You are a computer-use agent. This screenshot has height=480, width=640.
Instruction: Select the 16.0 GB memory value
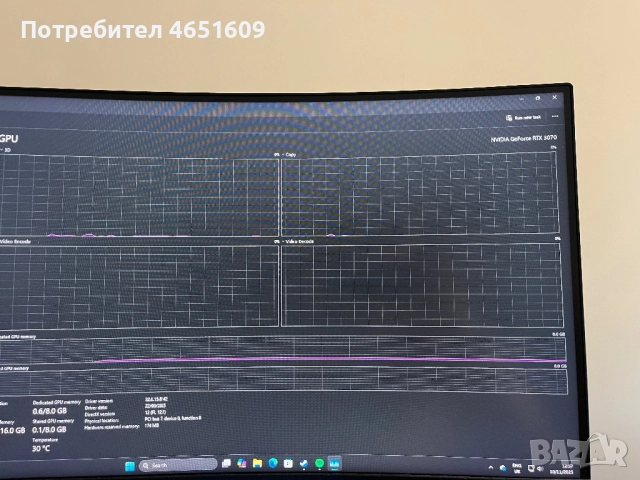click(13, 430)
